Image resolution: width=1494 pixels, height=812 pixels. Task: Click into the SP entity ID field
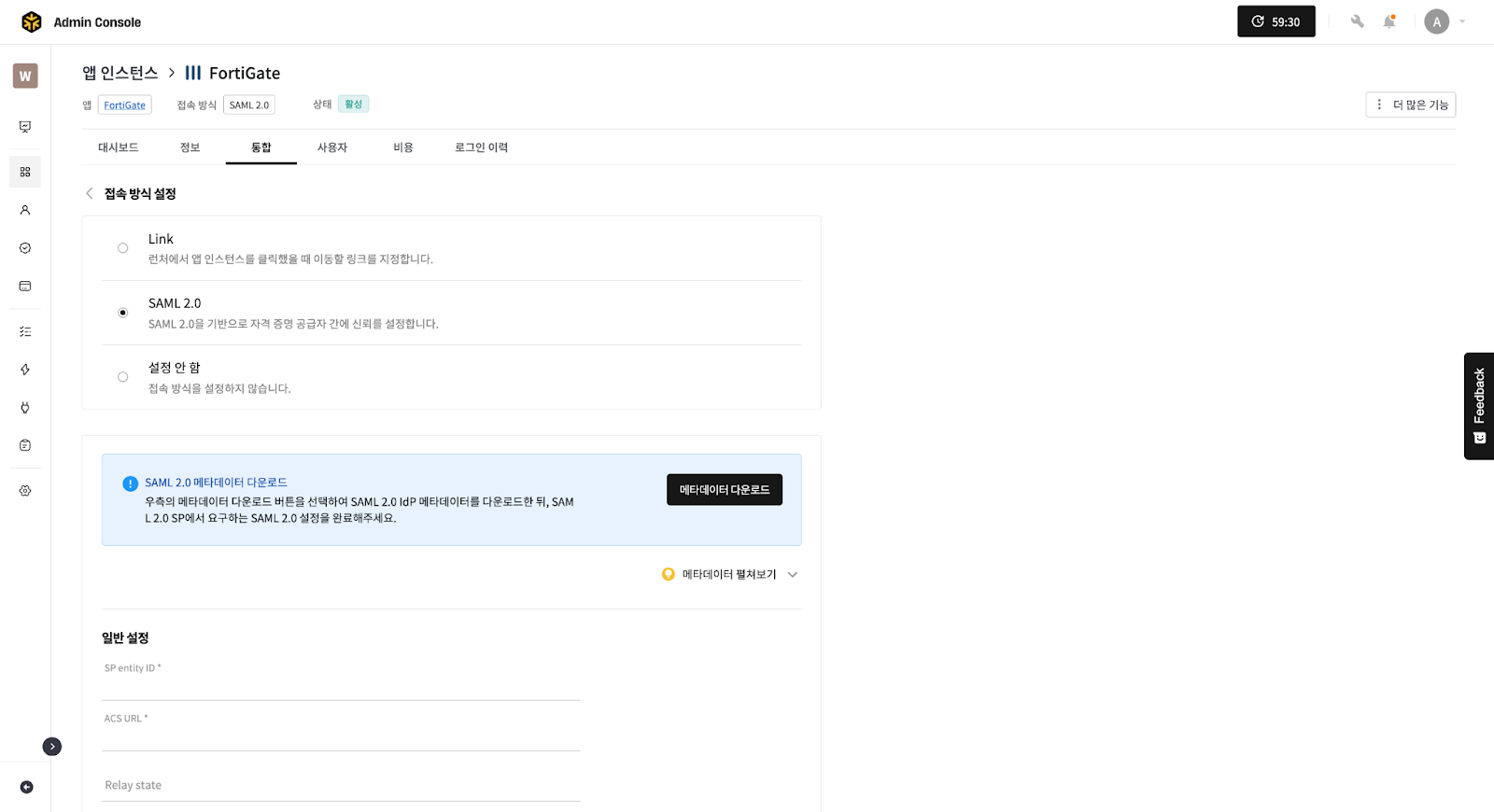tap(341, 687)
